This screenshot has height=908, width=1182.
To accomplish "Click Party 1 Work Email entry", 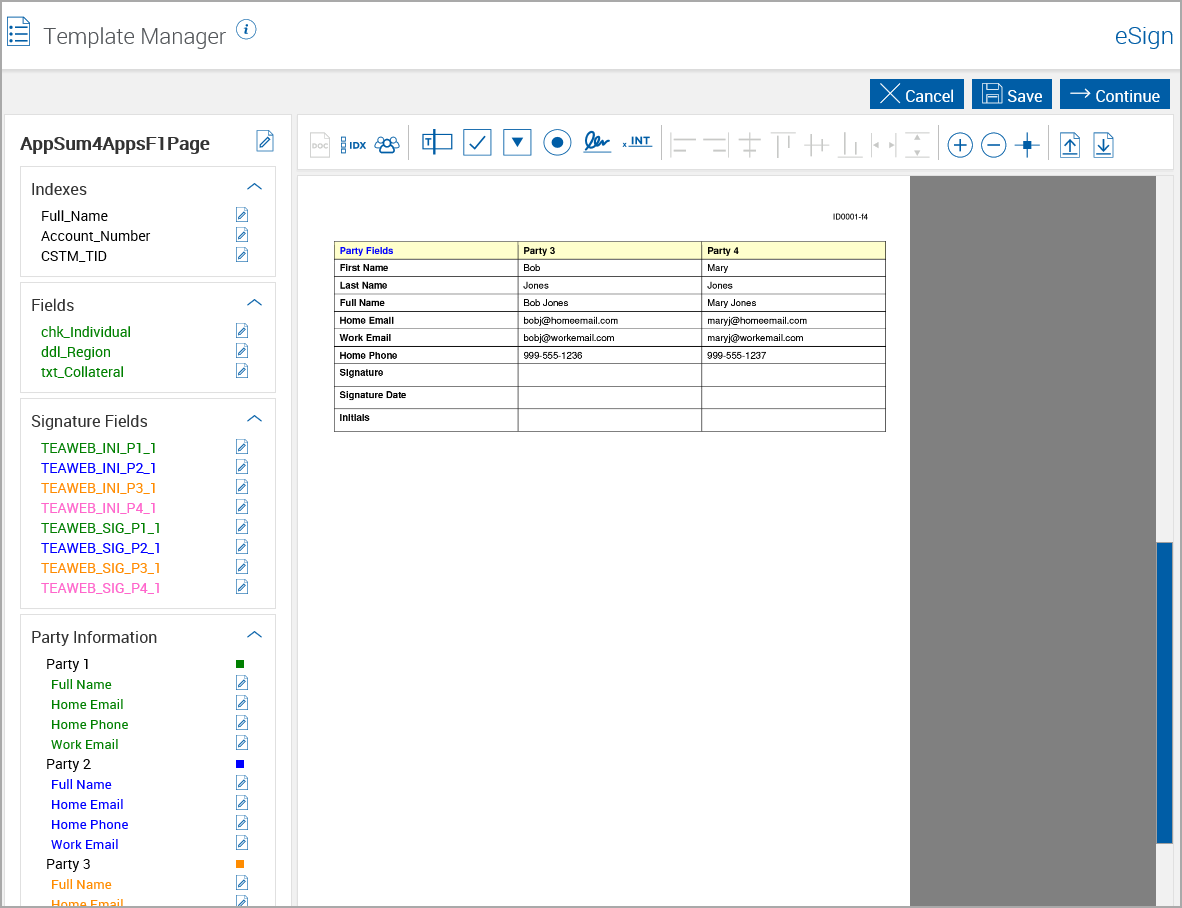I will [x=84, y=744].
